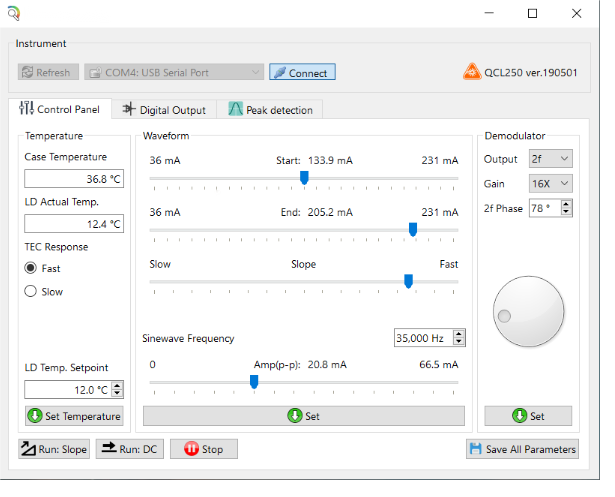Viewport: 615px width, 497px height.
Task: Open the Peak detection tab
Action: point(271,110)
